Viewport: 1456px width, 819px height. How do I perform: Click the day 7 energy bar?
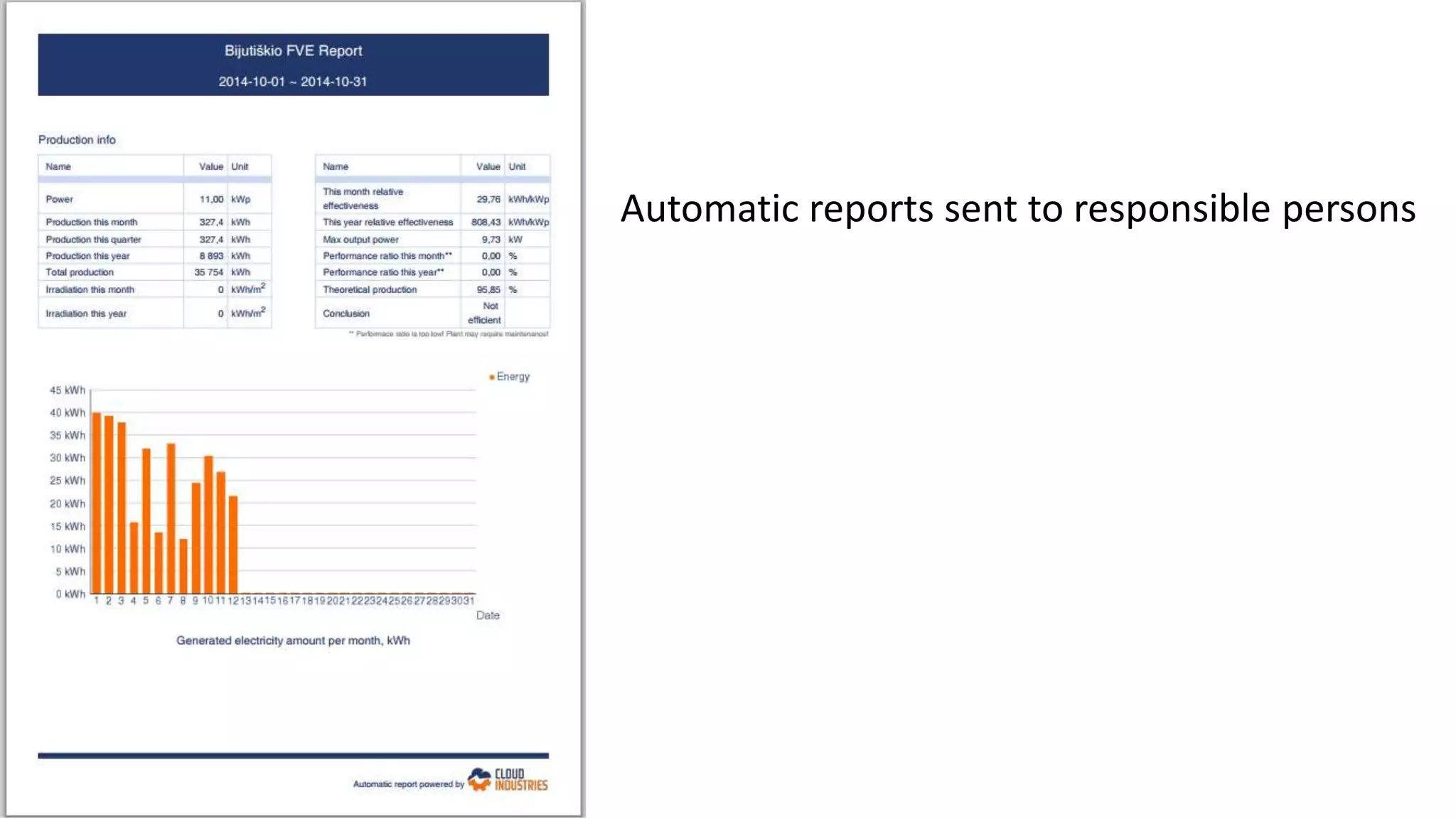tap(171, 519)
